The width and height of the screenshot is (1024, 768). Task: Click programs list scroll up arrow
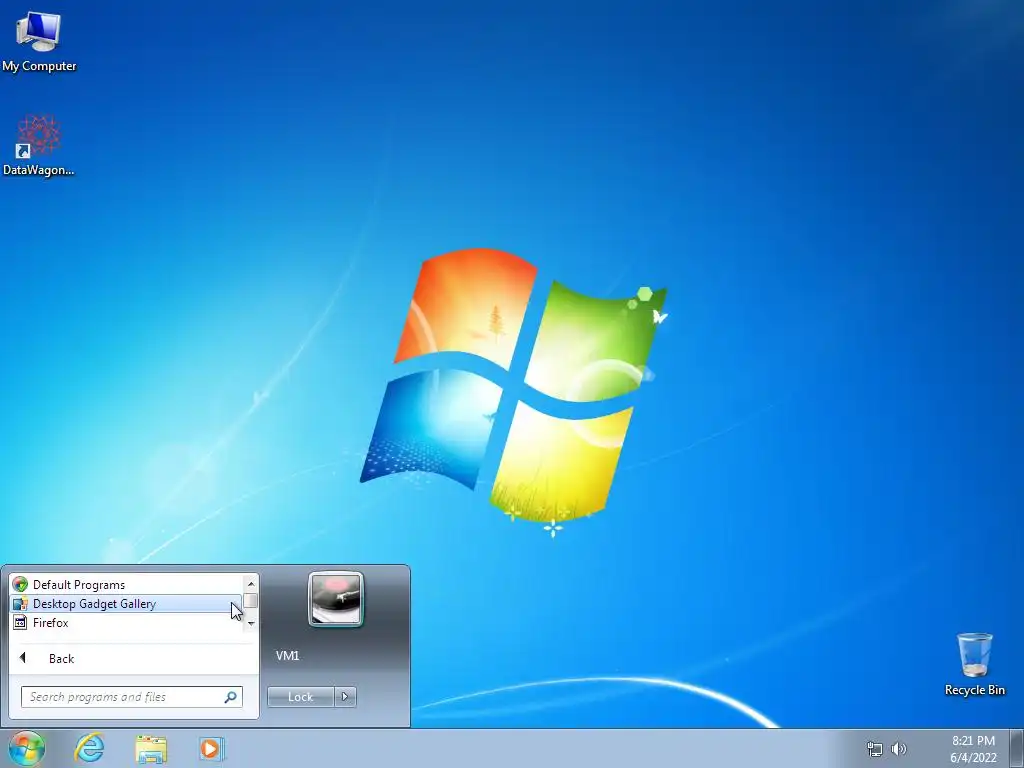[251, 583]
